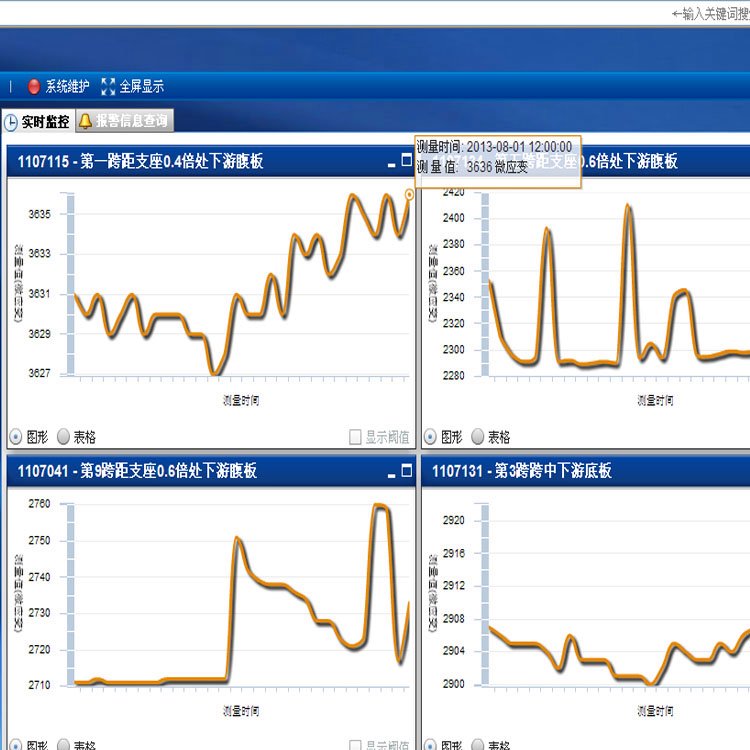Click the highlighted data point on chart 1107115

(409, 194)
